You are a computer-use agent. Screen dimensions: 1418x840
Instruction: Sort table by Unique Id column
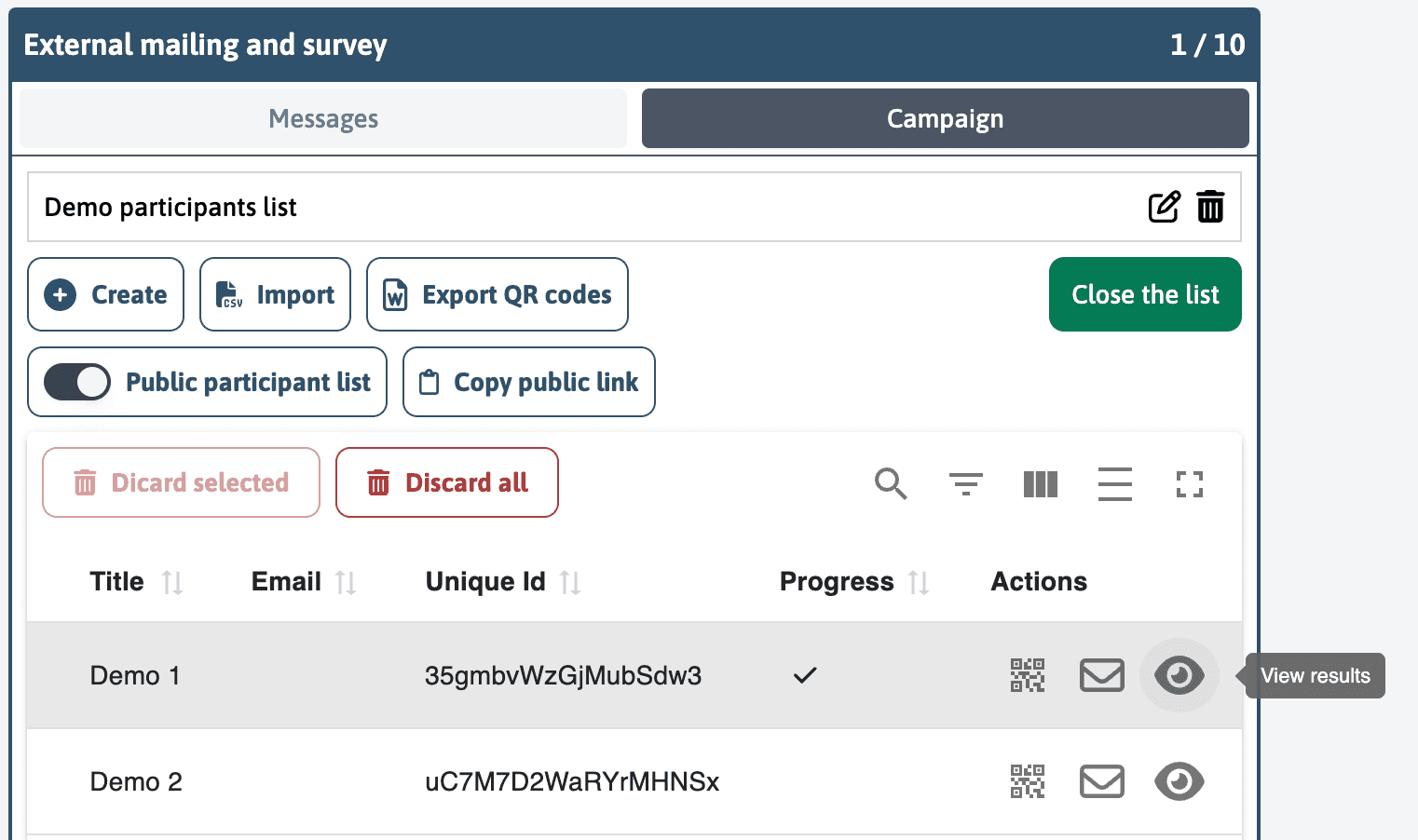pyautogui.click(x=570, y=582)
